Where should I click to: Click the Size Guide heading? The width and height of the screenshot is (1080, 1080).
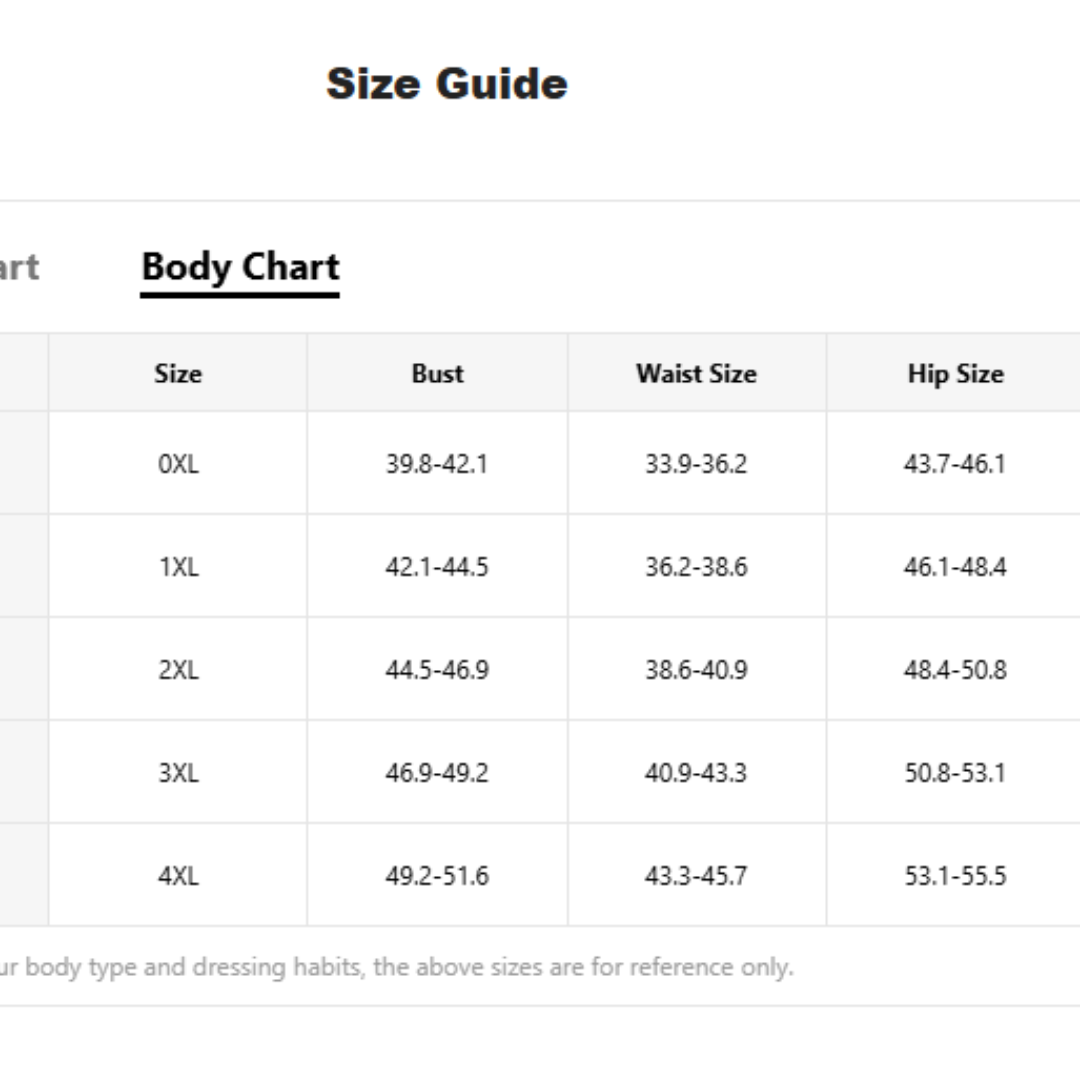447,83
